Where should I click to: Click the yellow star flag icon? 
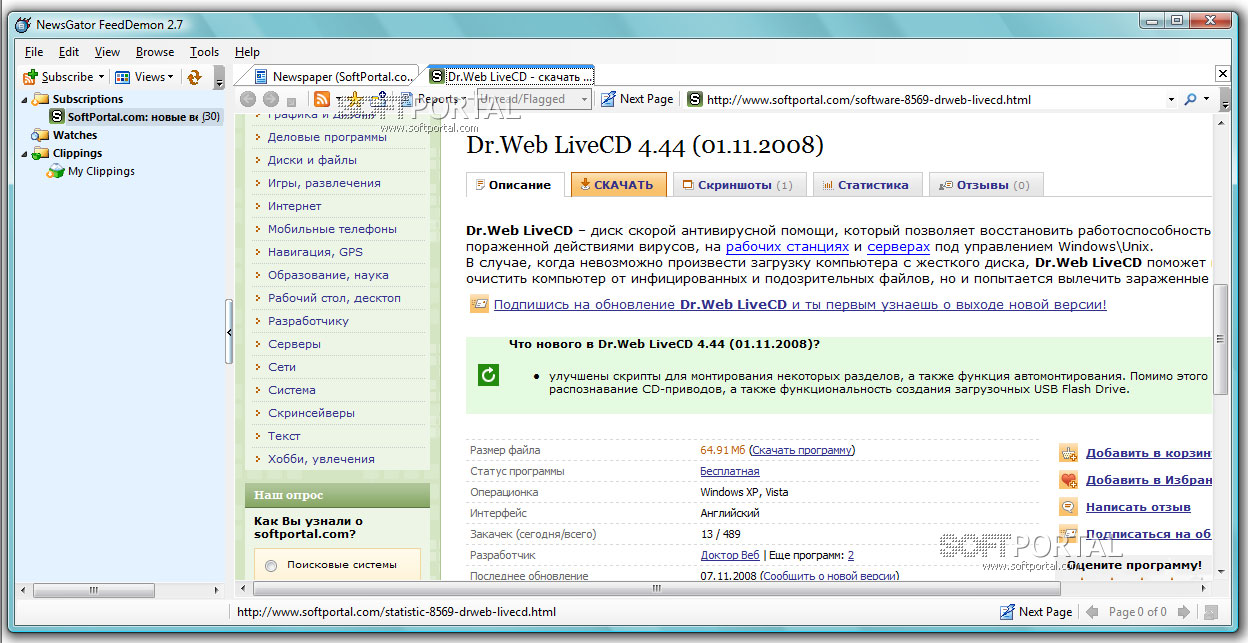[x=355, y=99]
